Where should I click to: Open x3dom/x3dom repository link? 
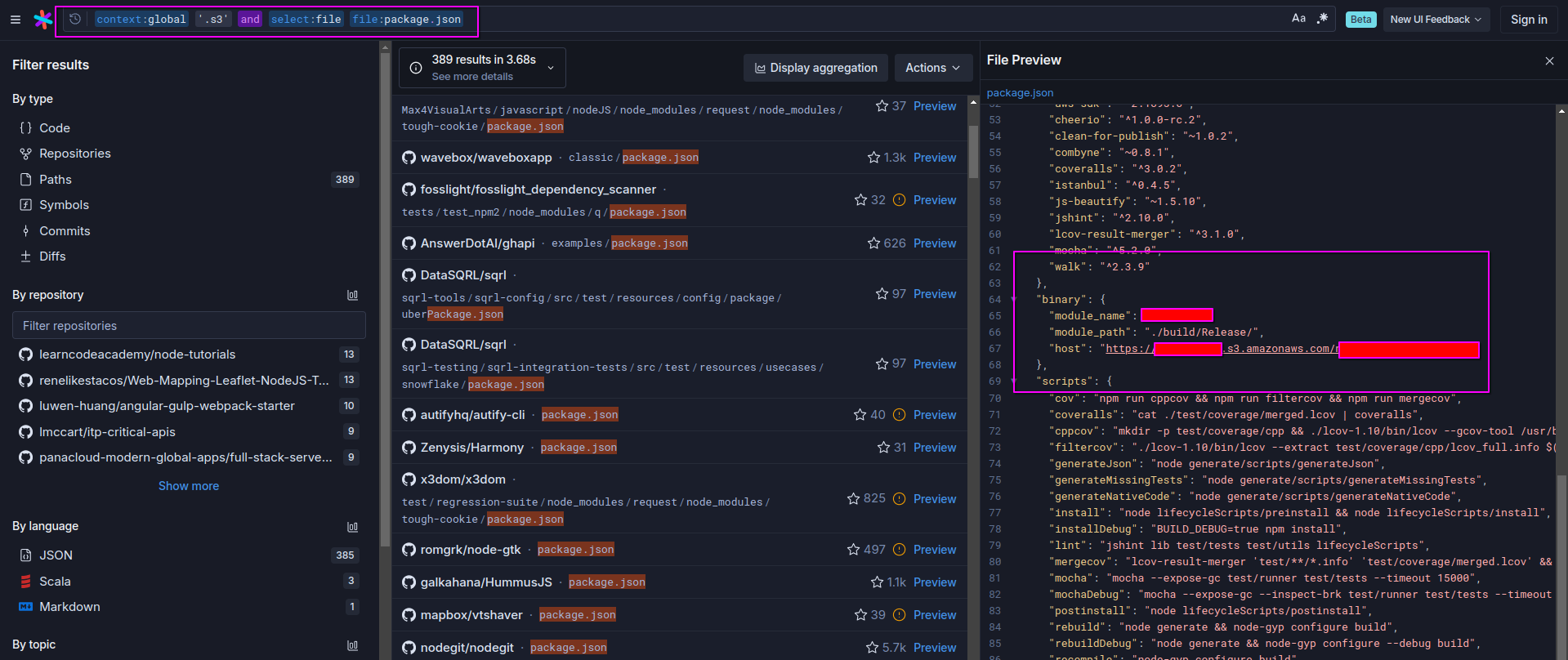click(x=462, y=479)
